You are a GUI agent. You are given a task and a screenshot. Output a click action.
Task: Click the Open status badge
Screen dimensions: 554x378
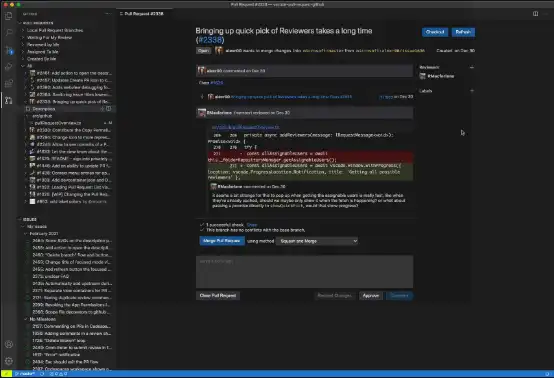pos(203,51)
